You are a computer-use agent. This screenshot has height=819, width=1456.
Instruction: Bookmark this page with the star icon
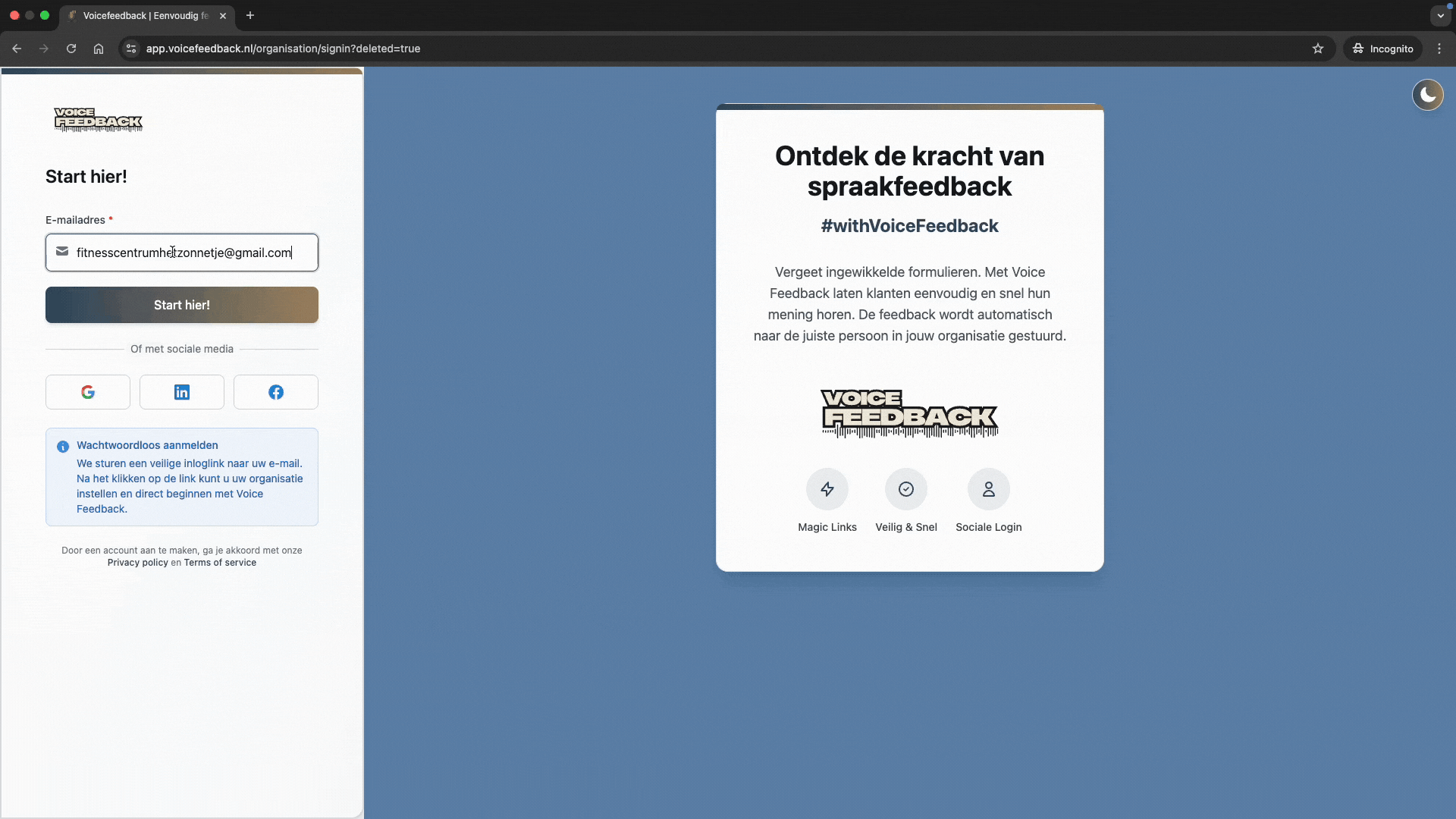click(1318, 49)
